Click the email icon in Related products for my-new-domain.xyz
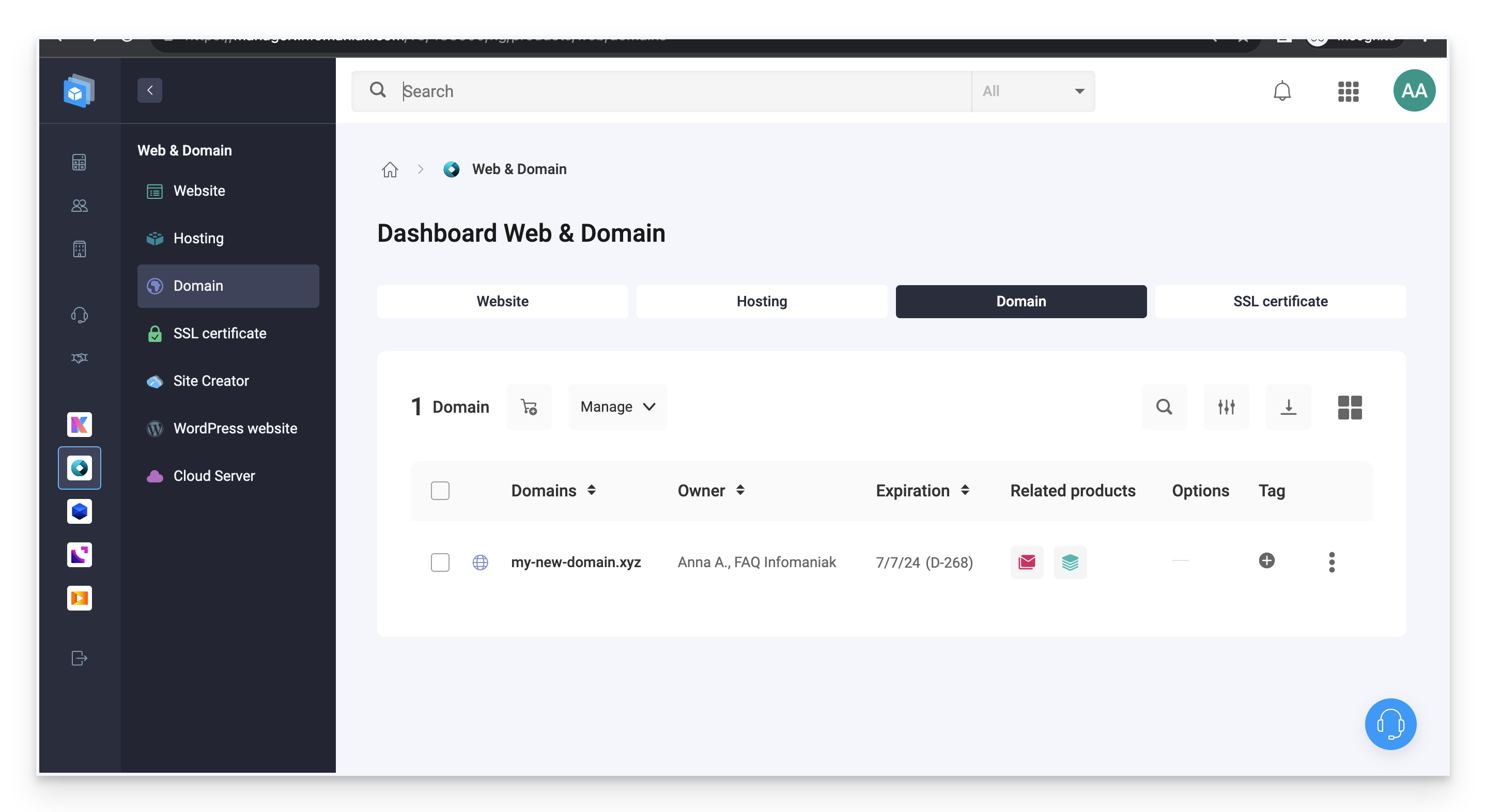 tap(1027, 561)
